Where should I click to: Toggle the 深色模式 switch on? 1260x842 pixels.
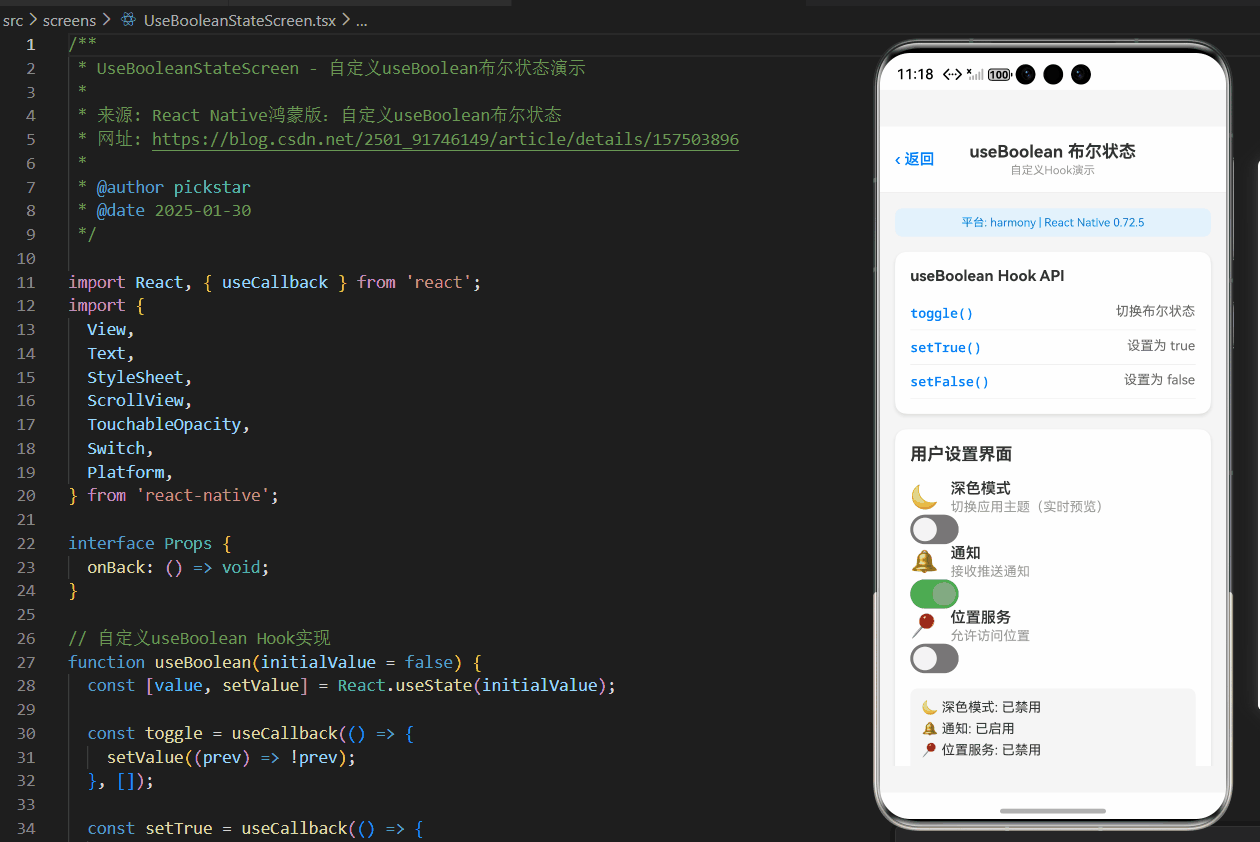(934, 529)
